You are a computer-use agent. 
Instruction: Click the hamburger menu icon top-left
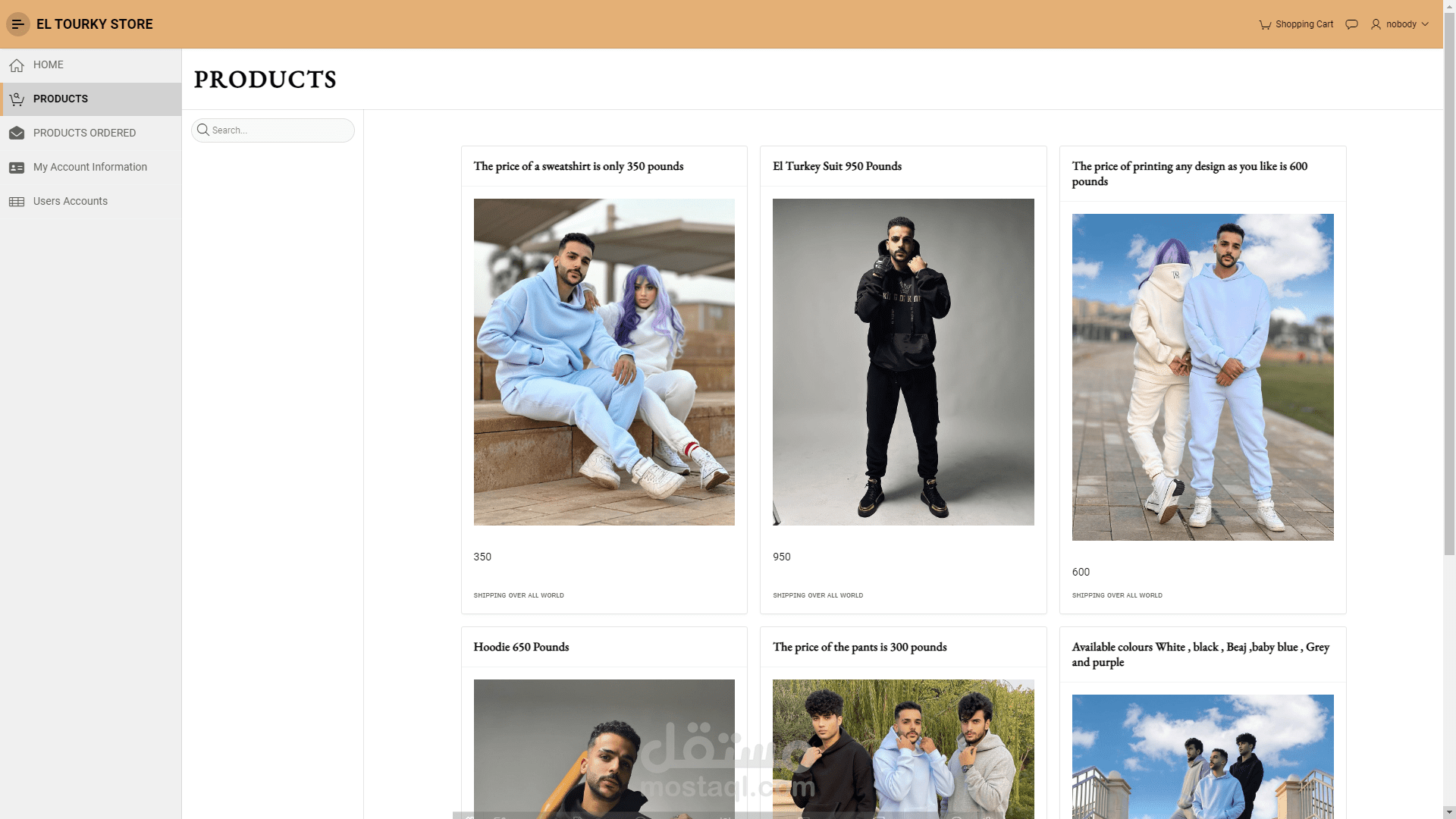coord(17,24)
